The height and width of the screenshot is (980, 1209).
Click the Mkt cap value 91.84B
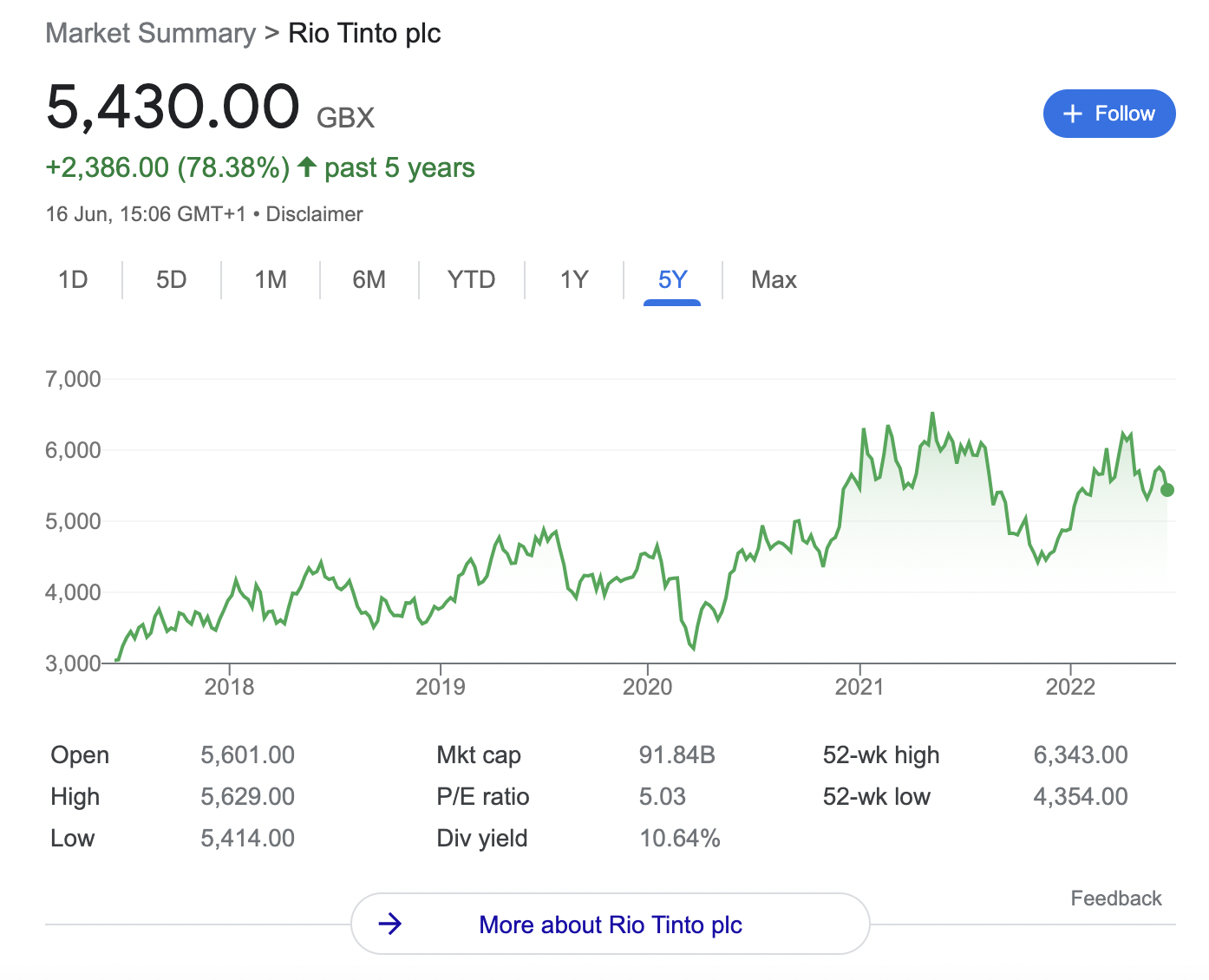[x=677, y=755]
